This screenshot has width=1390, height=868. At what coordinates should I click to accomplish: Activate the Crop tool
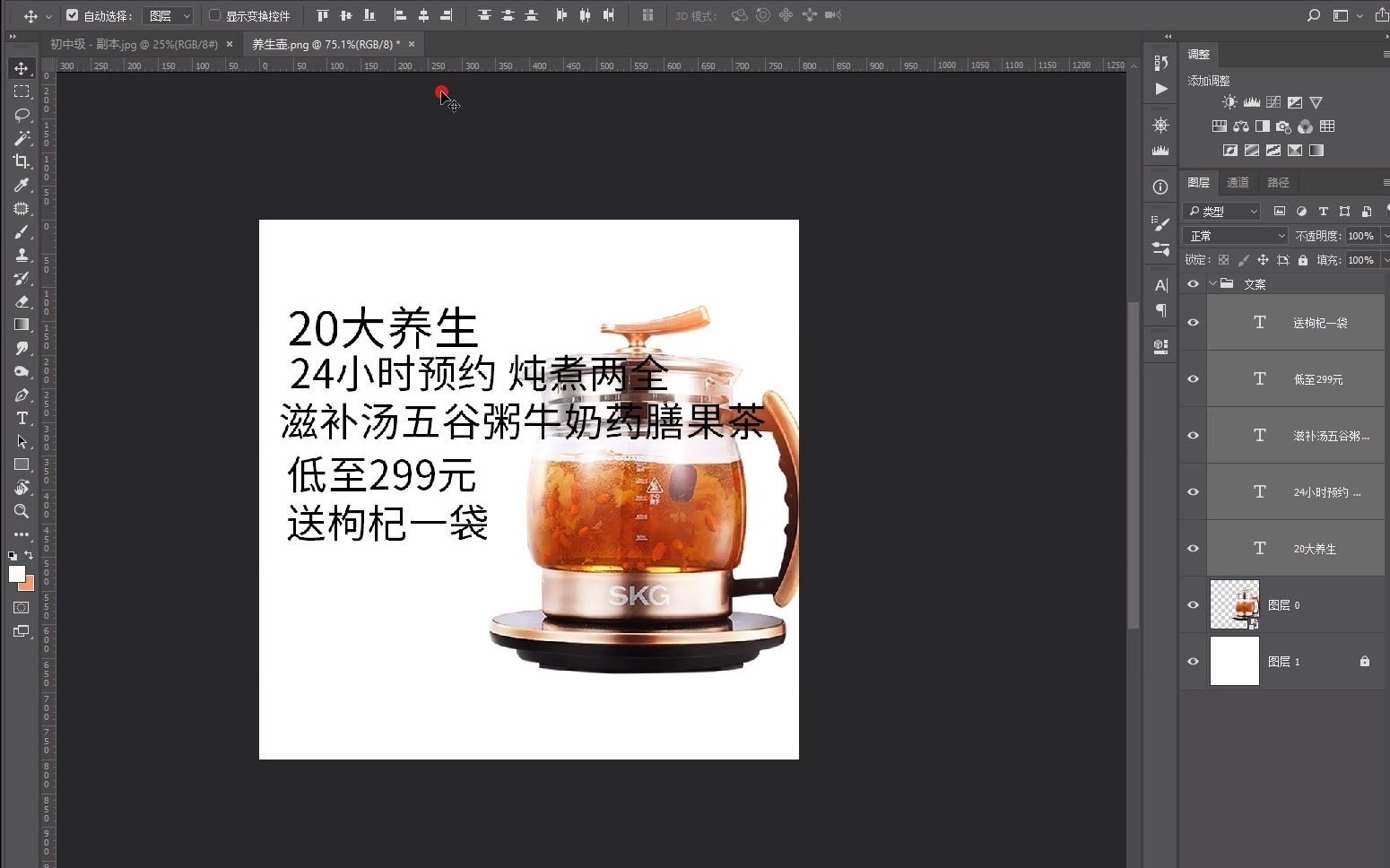[21, 161]
